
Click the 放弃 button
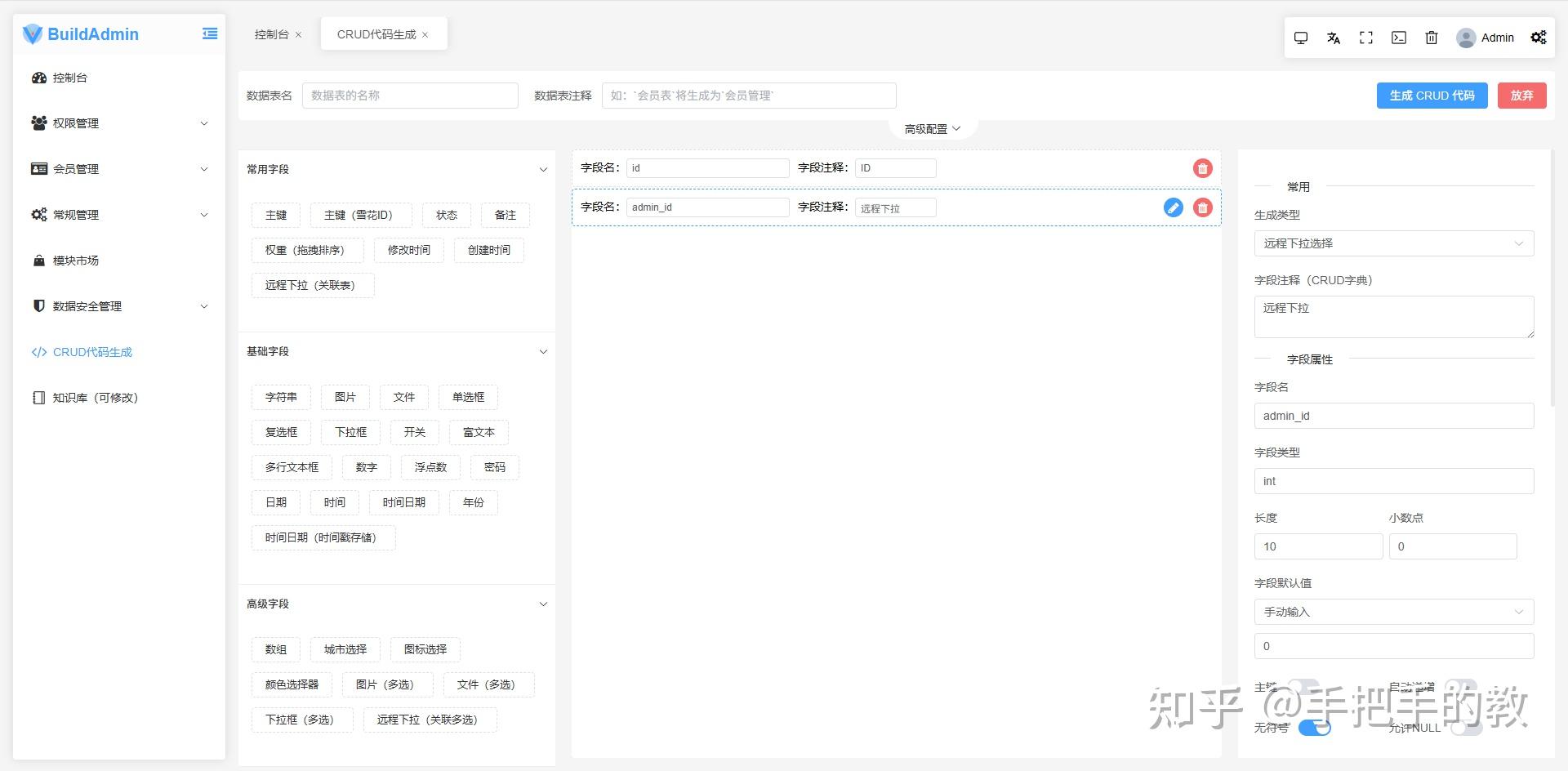pos(1521,95)
